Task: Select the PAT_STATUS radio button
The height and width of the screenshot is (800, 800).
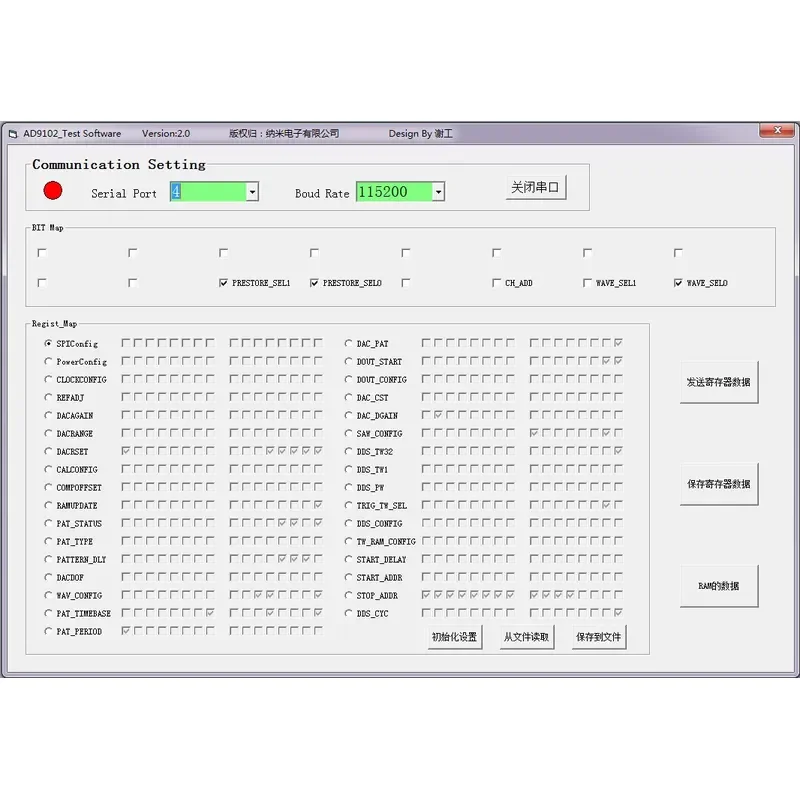Action: coord(48,523)
